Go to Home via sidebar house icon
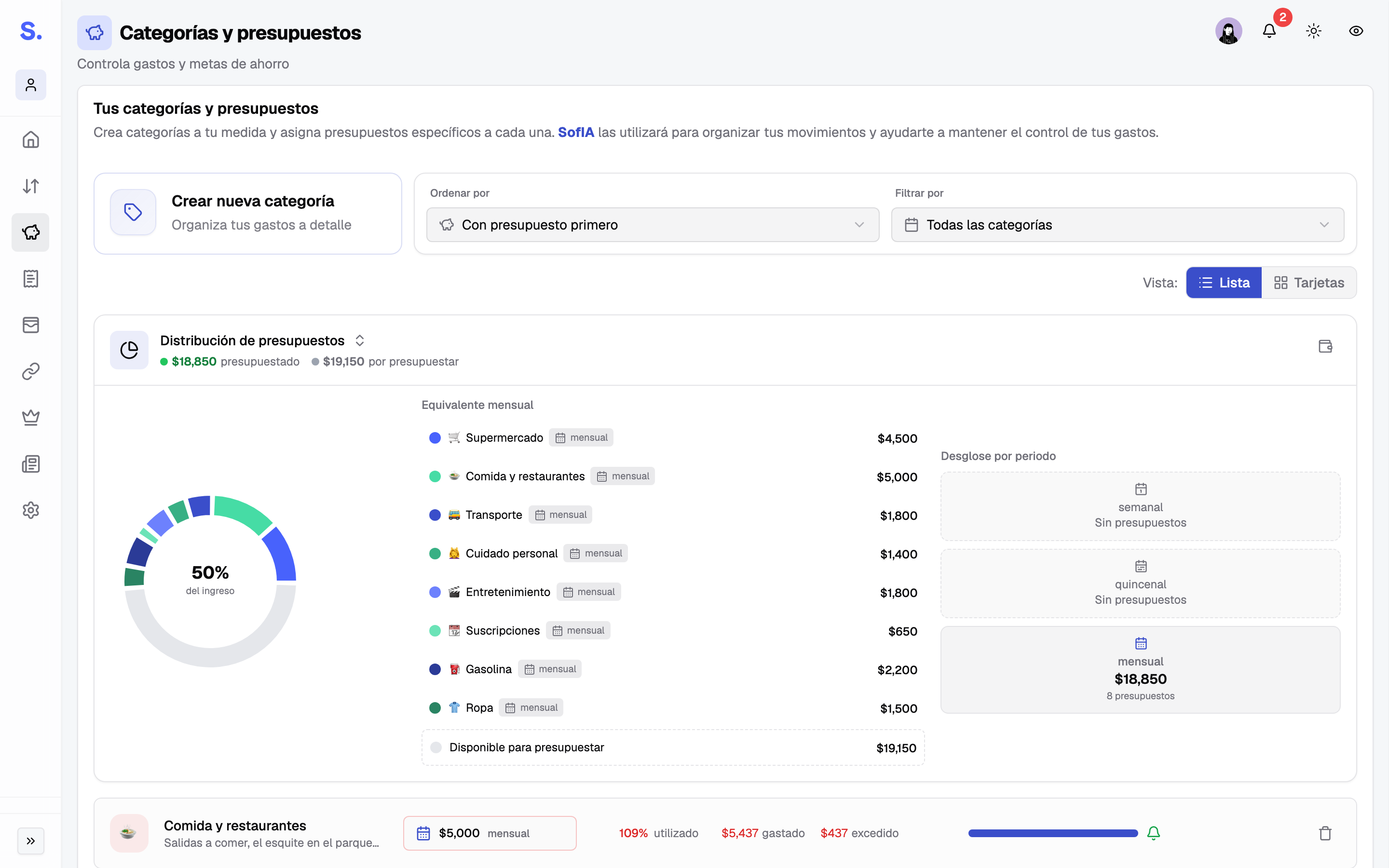 click(x=31, y=139)
